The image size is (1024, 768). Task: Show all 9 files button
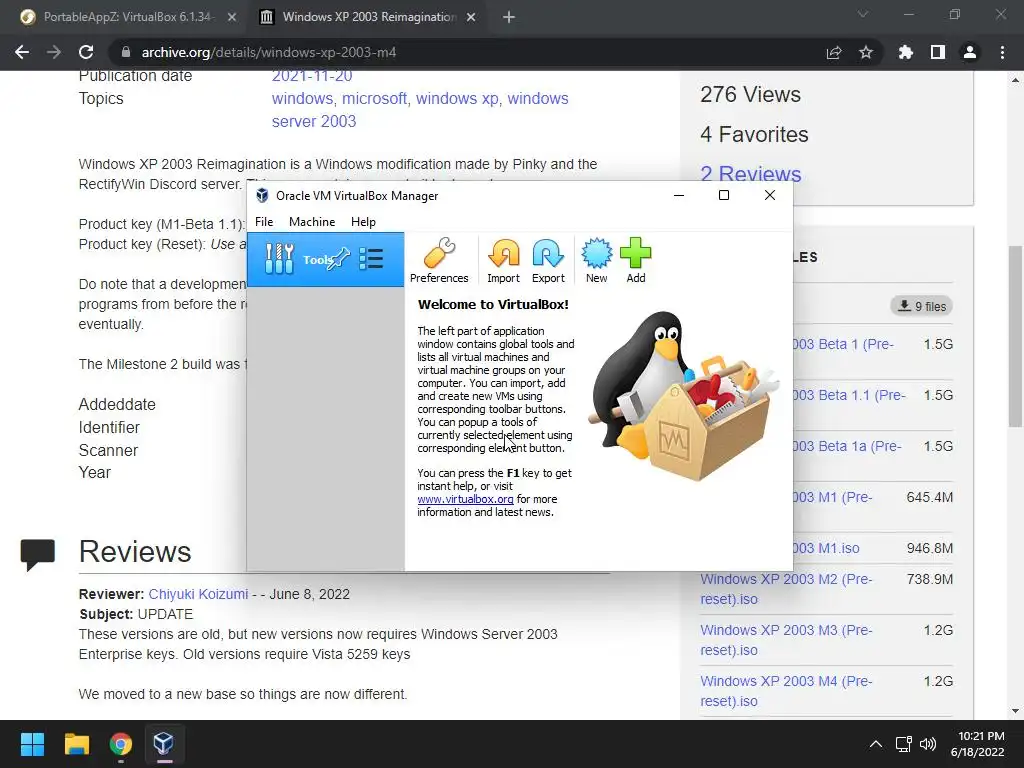921,306
